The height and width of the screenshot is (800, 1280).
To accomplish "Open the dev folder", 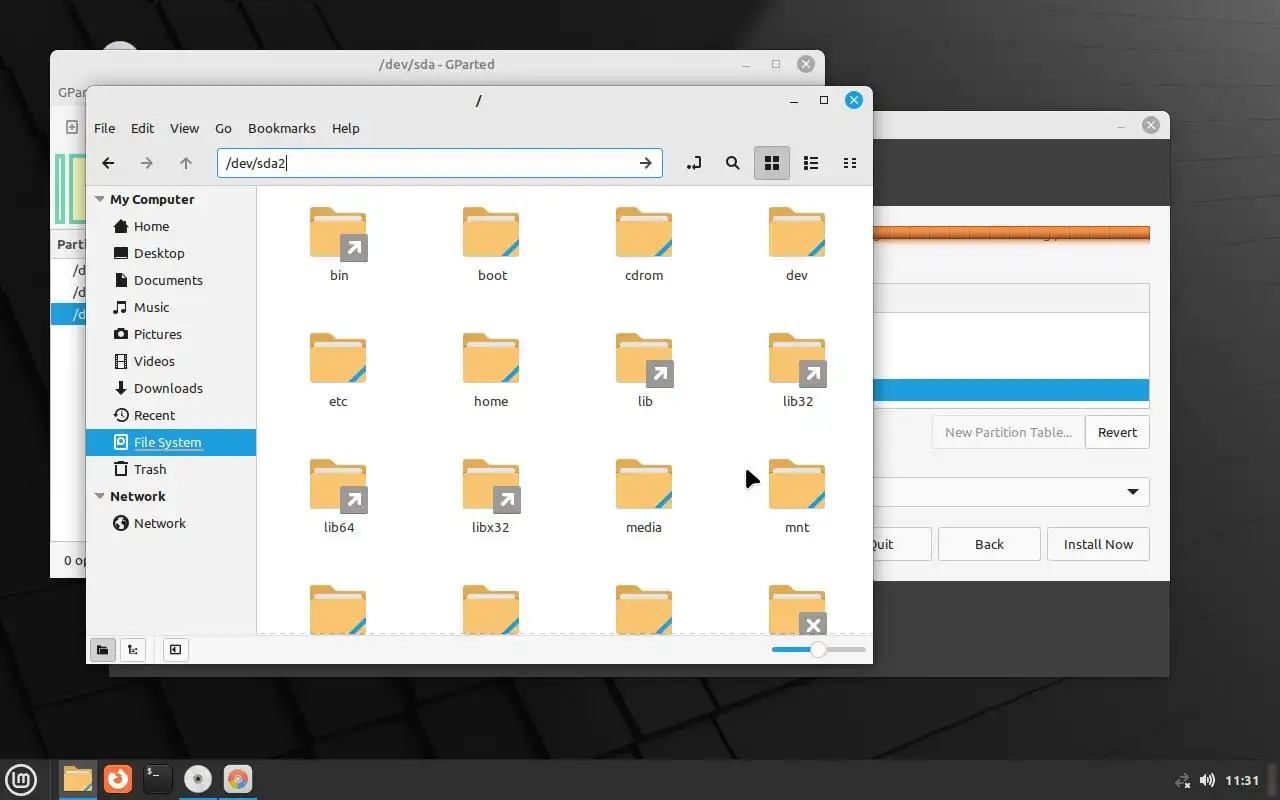I will point(797,245).
